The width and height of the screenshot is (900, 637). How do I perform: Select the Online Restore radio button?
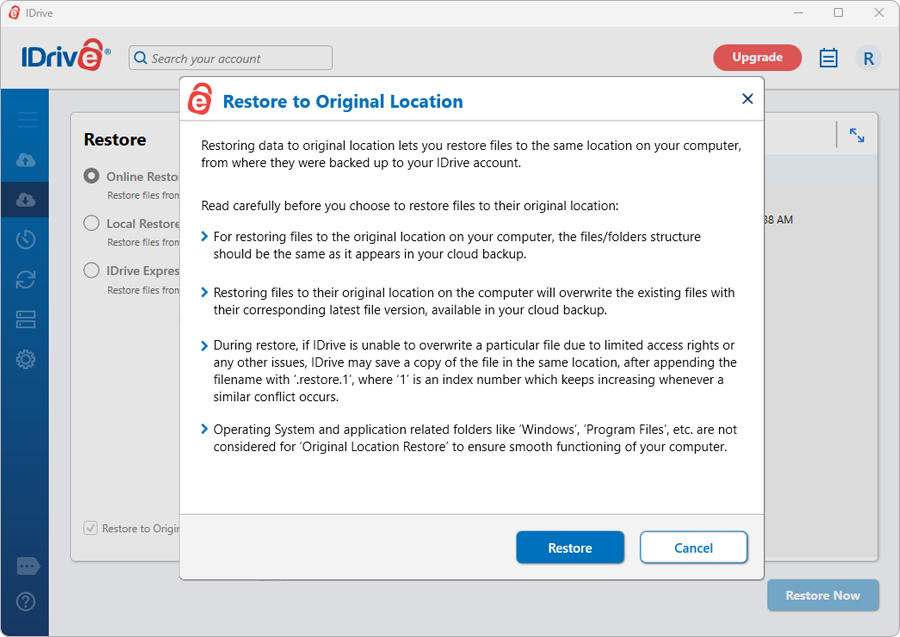pos(91,176)
